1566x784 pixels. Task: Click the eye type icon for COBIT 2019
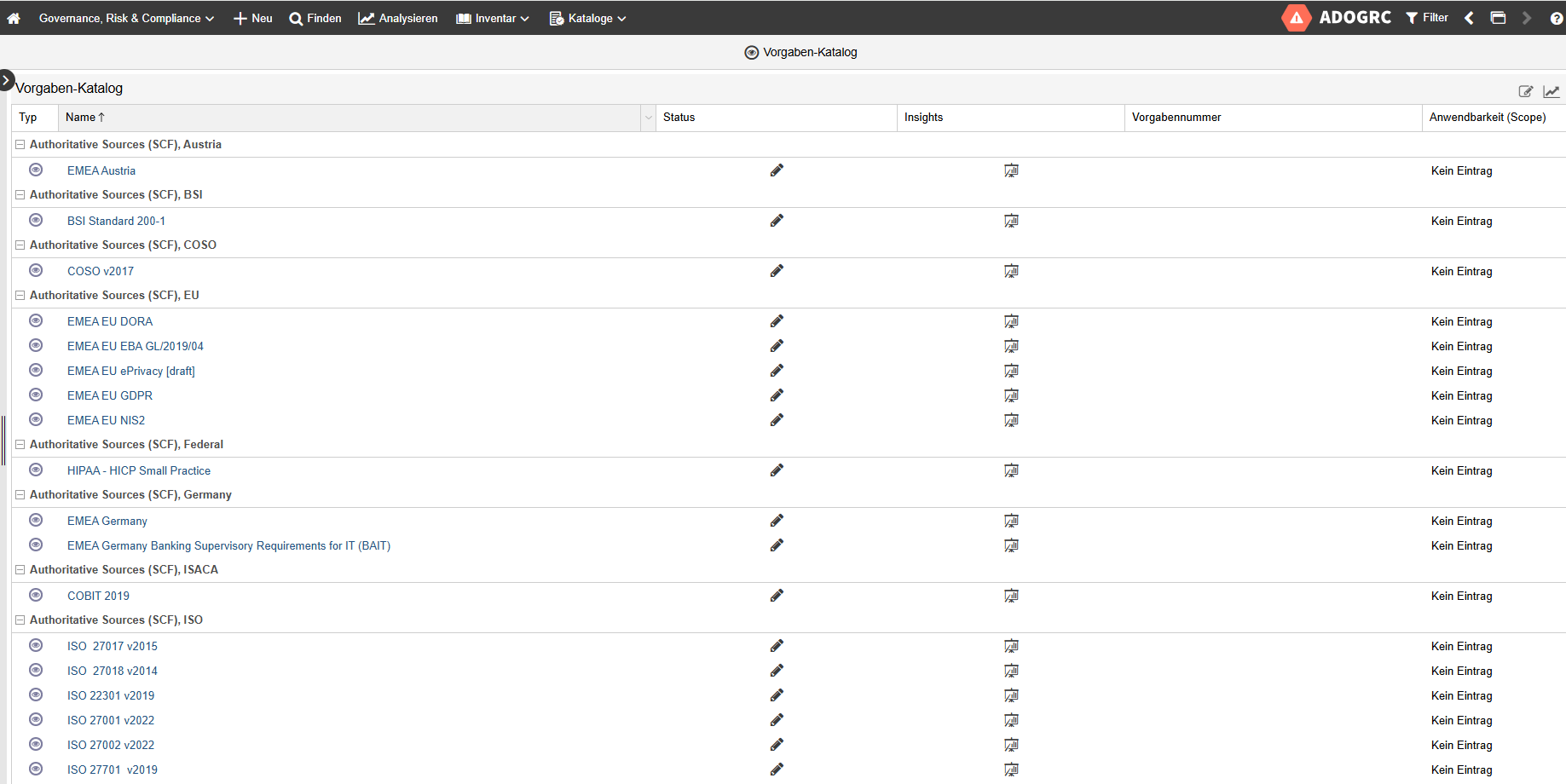(x=36, y=596)
